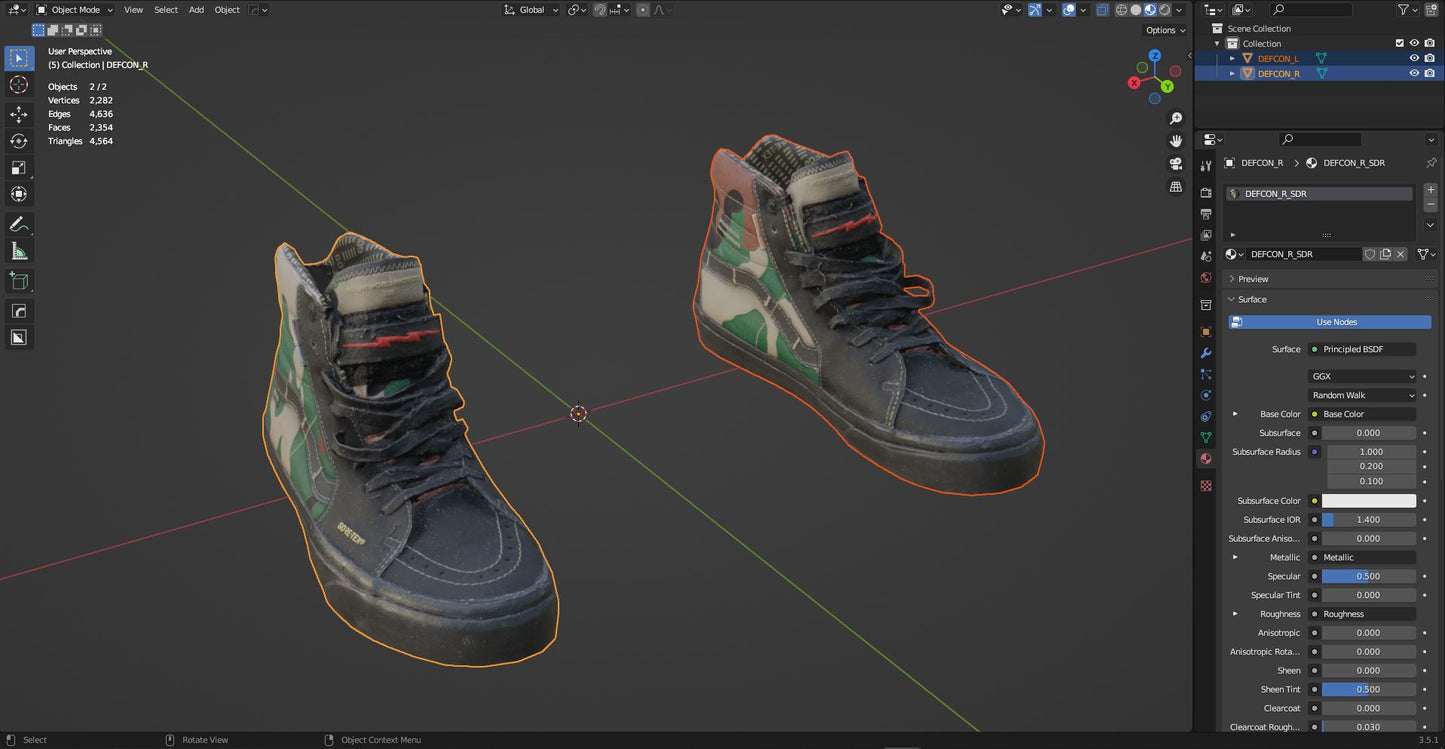Open the Modifier properties tab
This screenshot has height=749, width=1445.
pyautogui.click(x=1206, y=353)
